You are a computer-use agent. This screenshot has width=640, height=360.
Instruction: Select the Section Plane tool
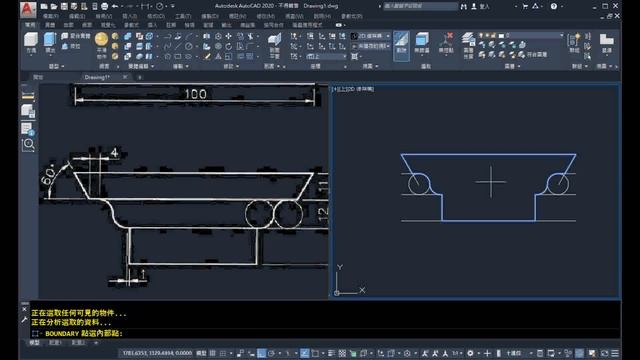(275, 46)
